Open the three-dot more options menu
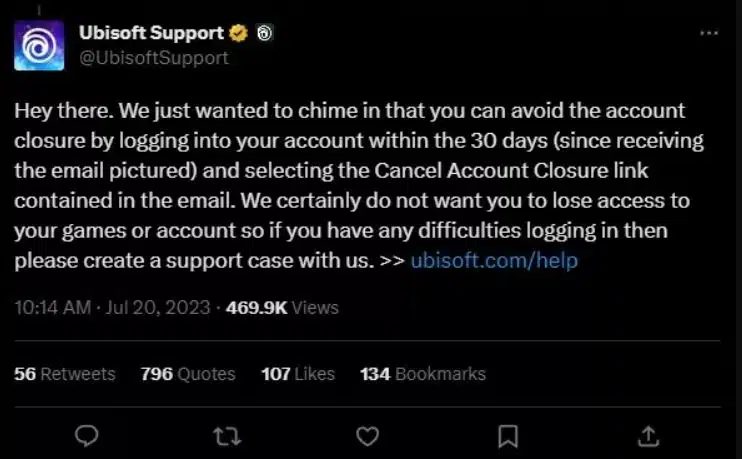Viewport: 742px width, 459px height. point(709,33)
